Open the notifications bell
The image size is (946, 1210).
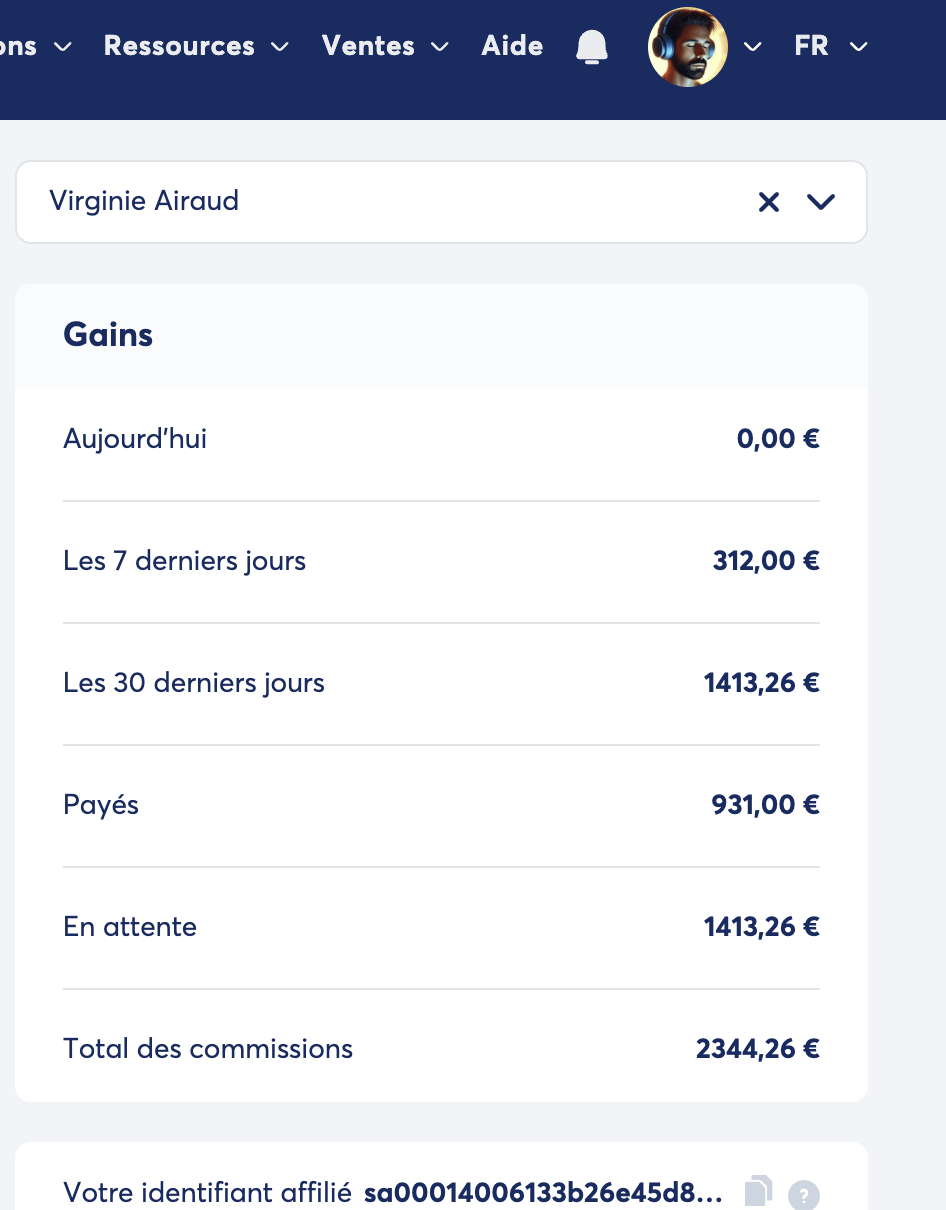(x=592, y=47)
